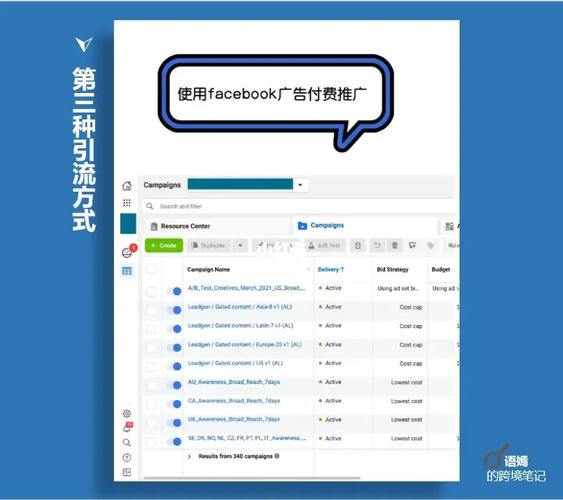Switch to the Resource Center tab
This screenshot has height=500, width=563.
click(x=217, y=226)
